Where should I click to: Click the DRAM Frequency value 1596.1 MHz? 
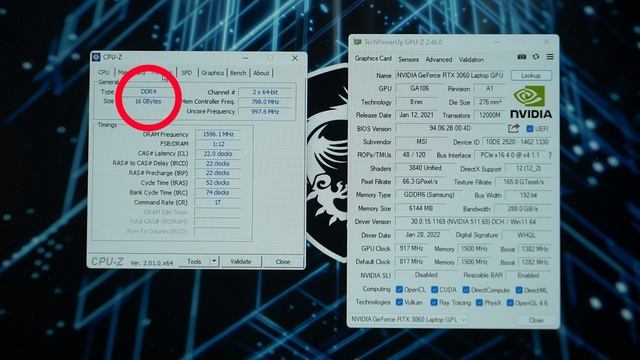pyautogui.click(x=218, y=134)
